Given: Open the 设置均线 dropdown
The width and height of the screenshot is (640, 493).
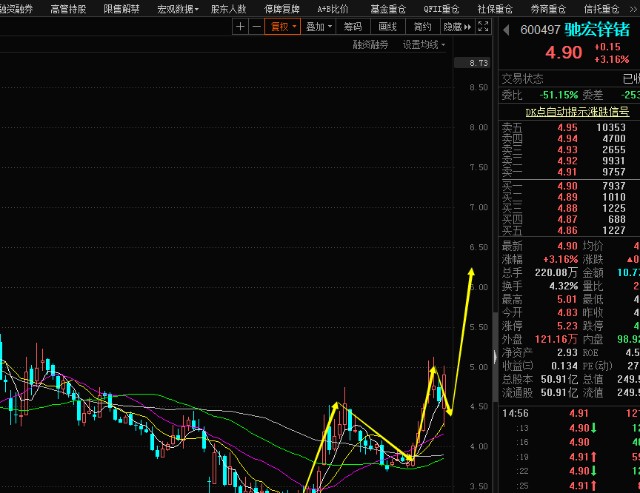Looking at the screenshot, I should 424,45.
